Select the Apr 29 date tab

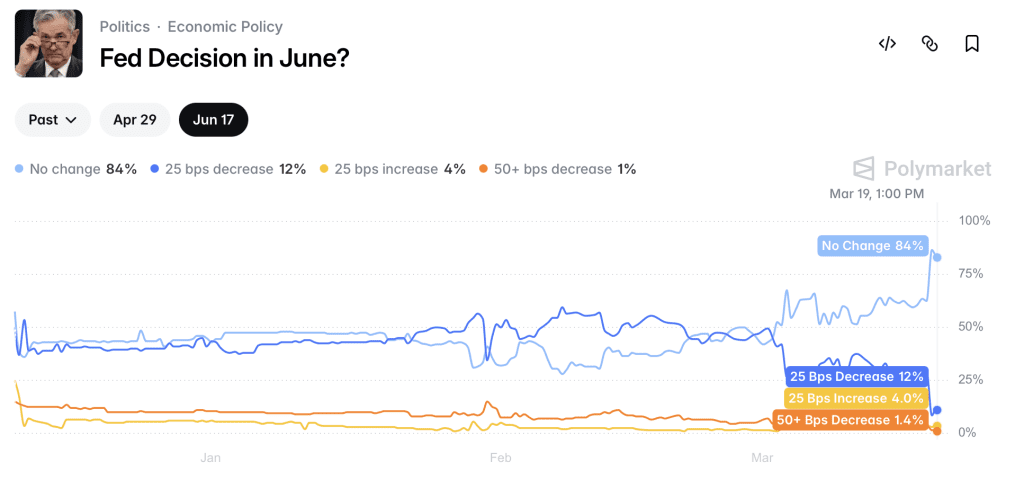click(x=135, y=120)
